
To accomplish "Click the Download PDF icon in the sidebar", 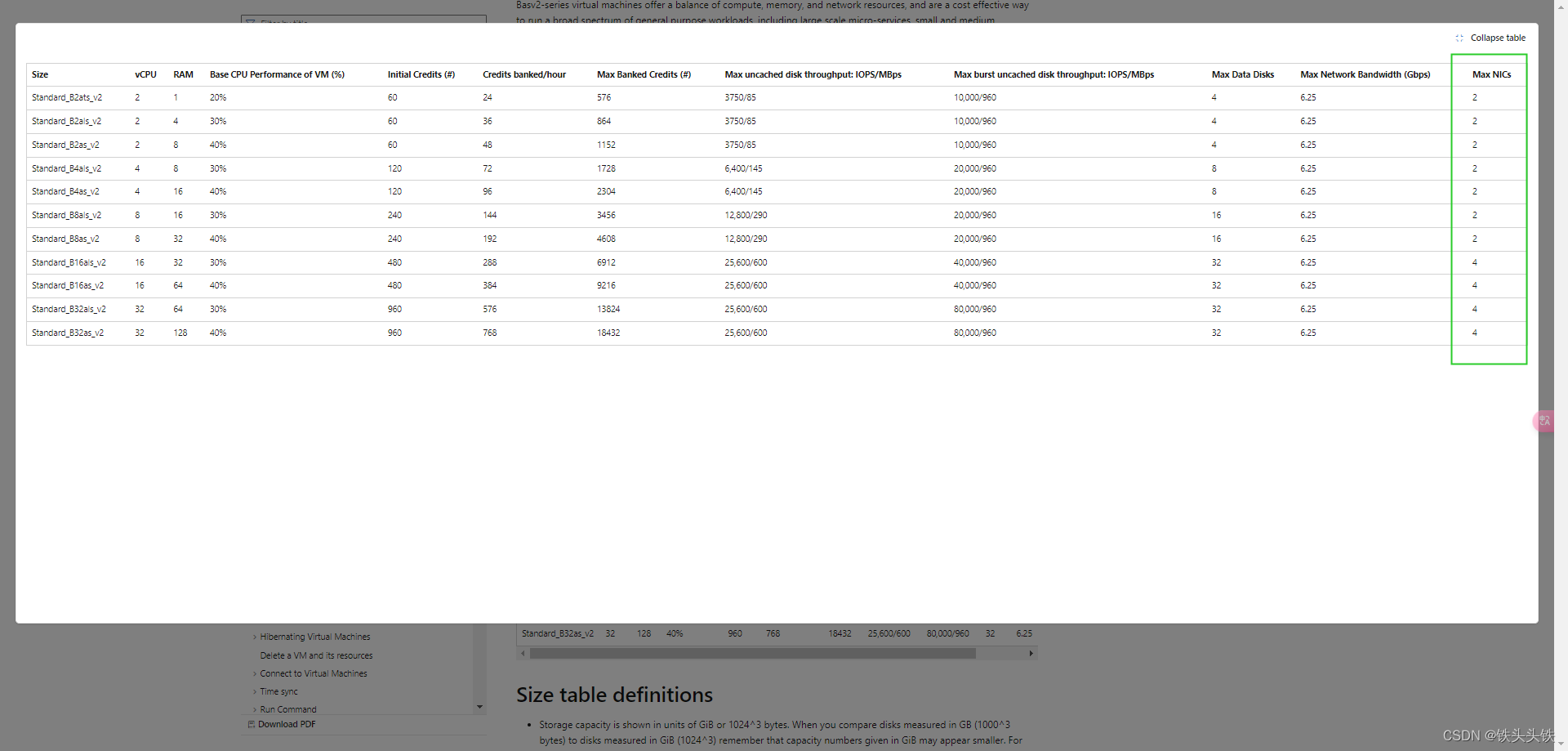I will click(252, 724).
